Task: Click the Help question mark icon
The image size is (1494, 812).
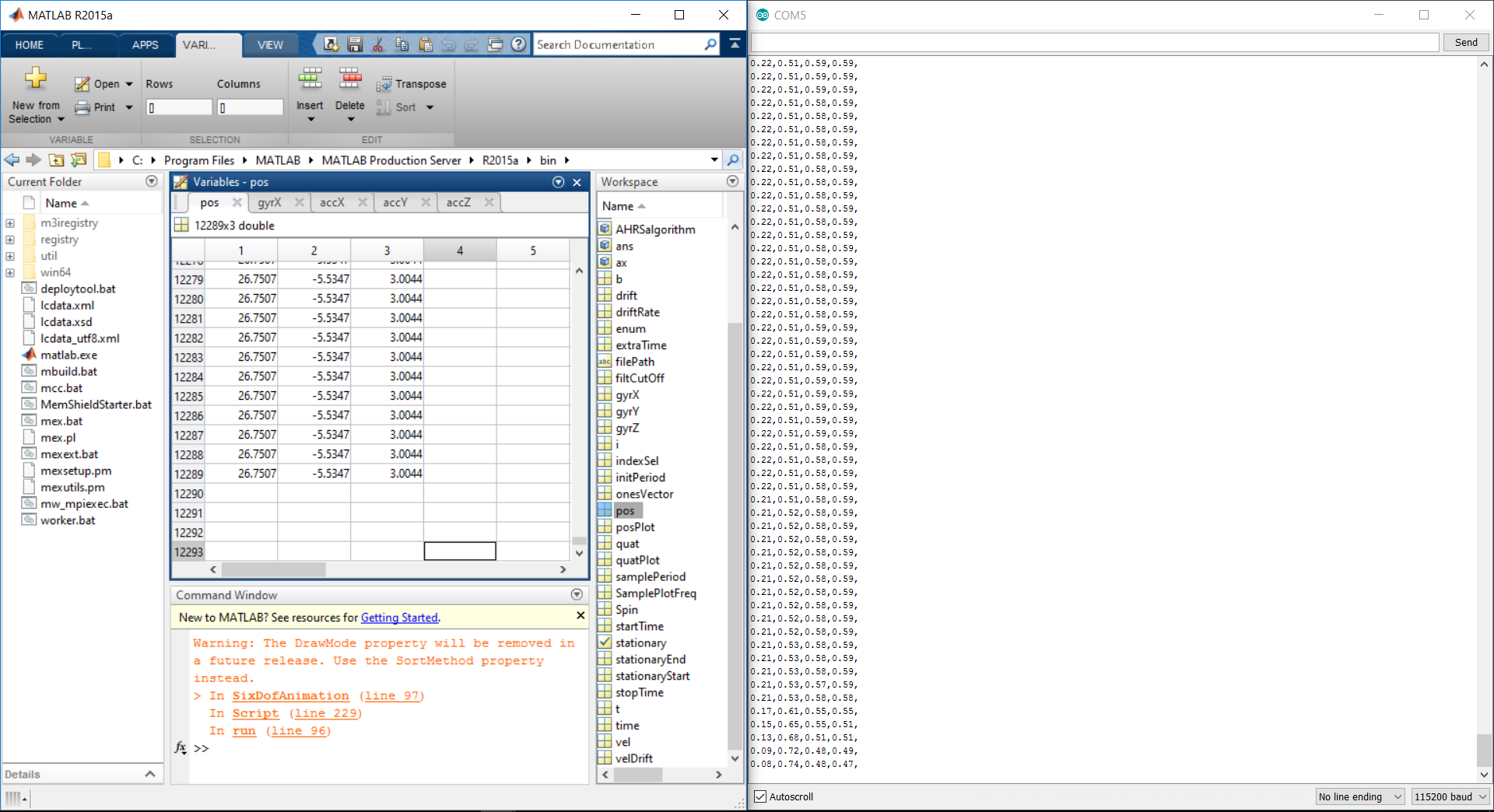Action: [519, 44]
